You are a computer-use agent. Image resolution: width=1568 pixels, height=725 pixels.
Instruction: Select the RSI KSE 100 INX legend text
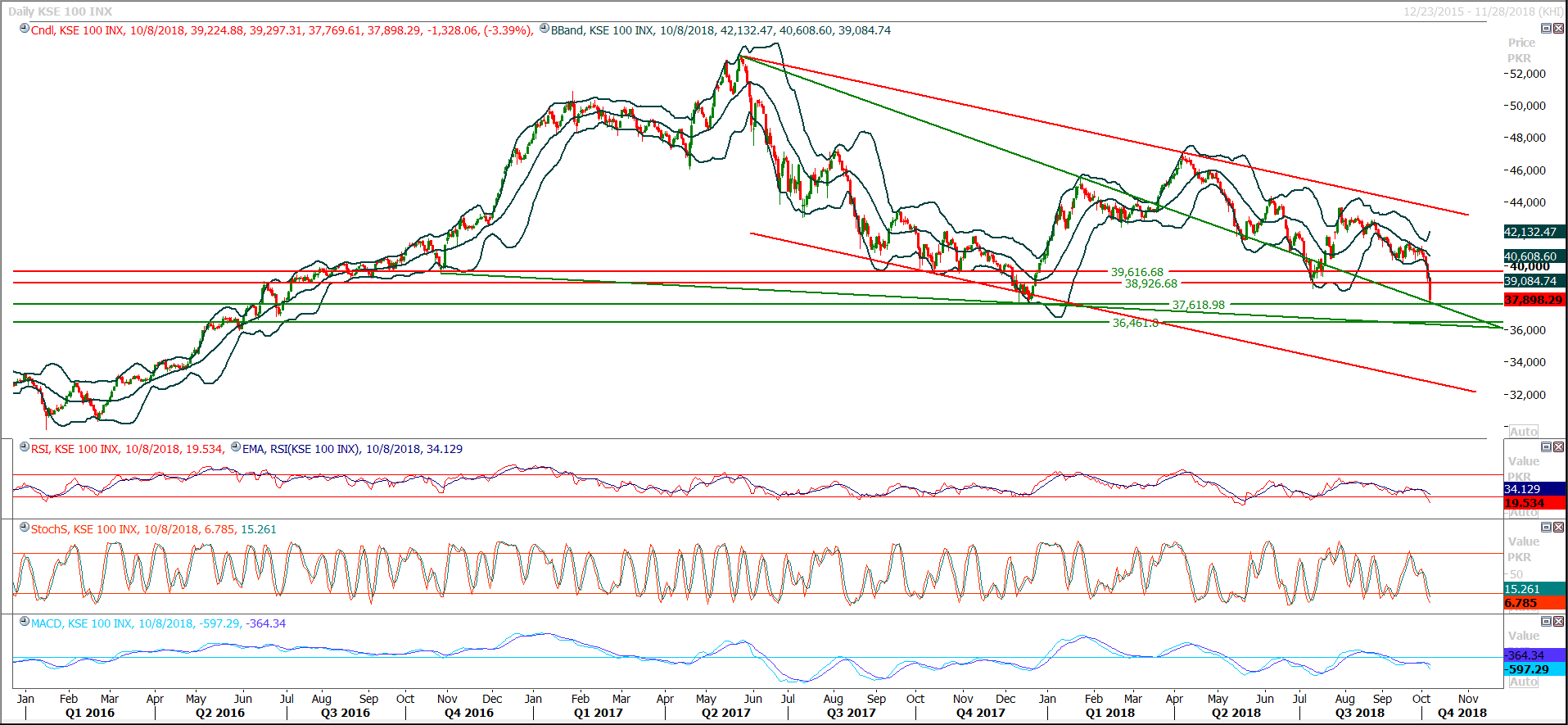pos(127,449)
